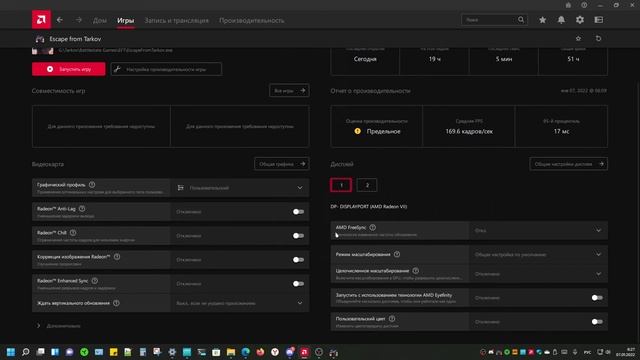
Task: Go forward with the right arrow
Action: click(78, 20)
